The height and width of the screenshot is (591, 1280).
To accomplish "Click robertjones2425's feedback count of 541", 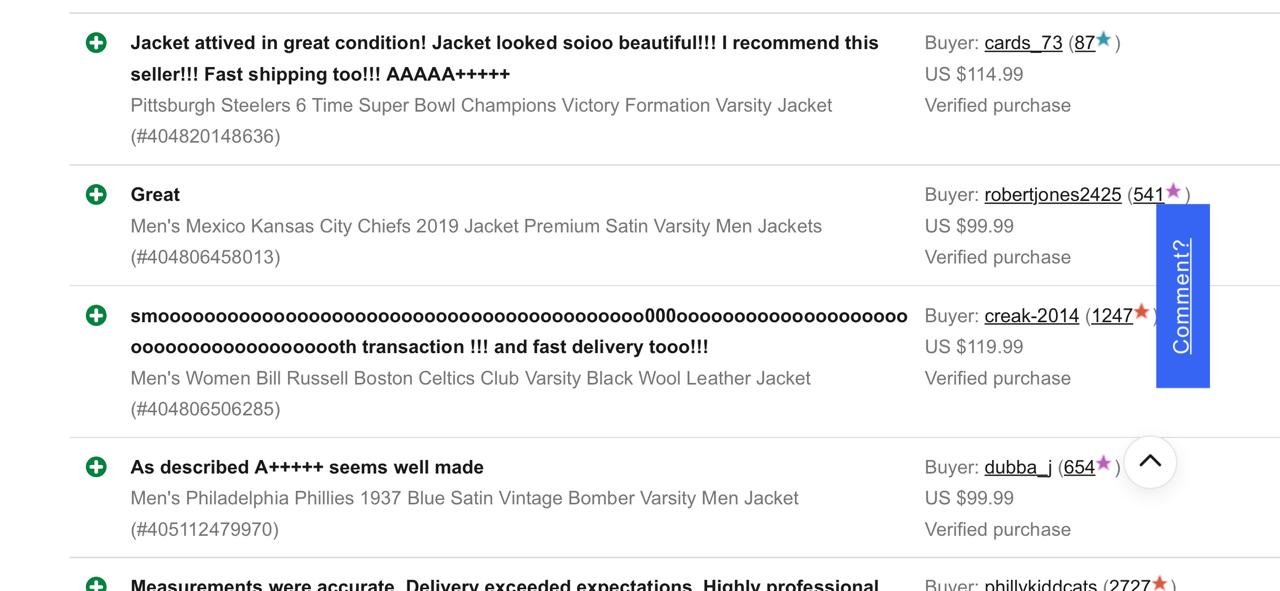I will [1150, 194].
